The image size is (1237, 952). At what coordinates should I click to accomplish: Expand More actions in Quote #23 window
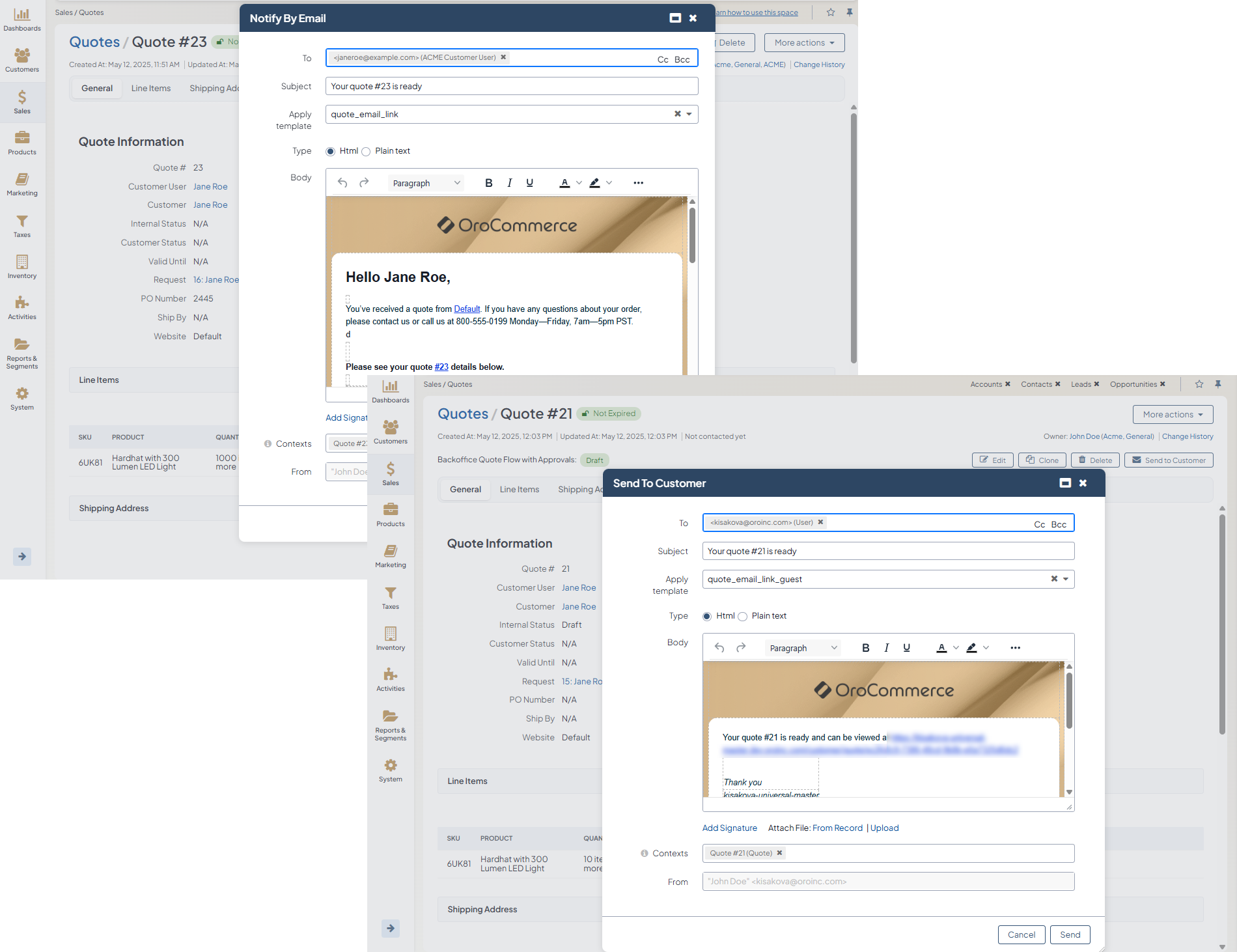(x=804, y=43)
